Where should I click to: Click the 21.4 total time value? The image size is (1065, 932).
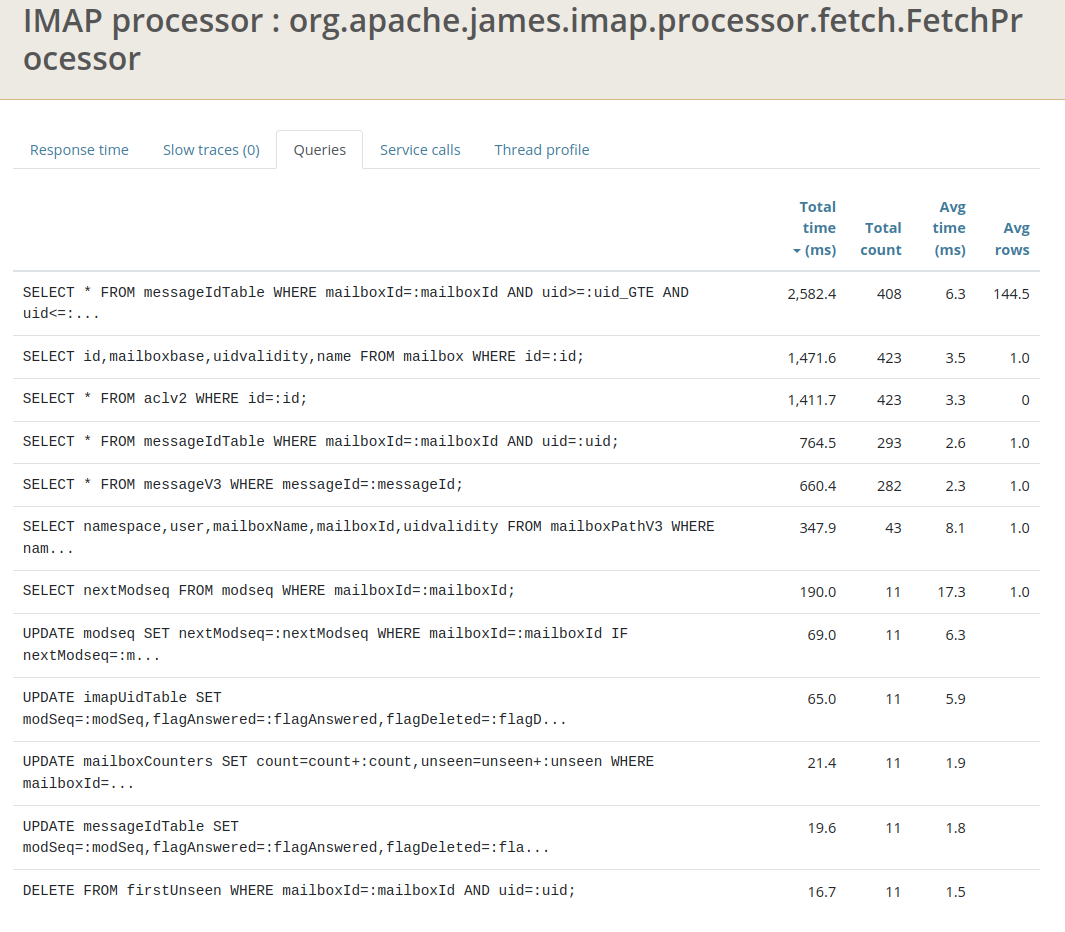pyautogui.click(x=822, y=763)
